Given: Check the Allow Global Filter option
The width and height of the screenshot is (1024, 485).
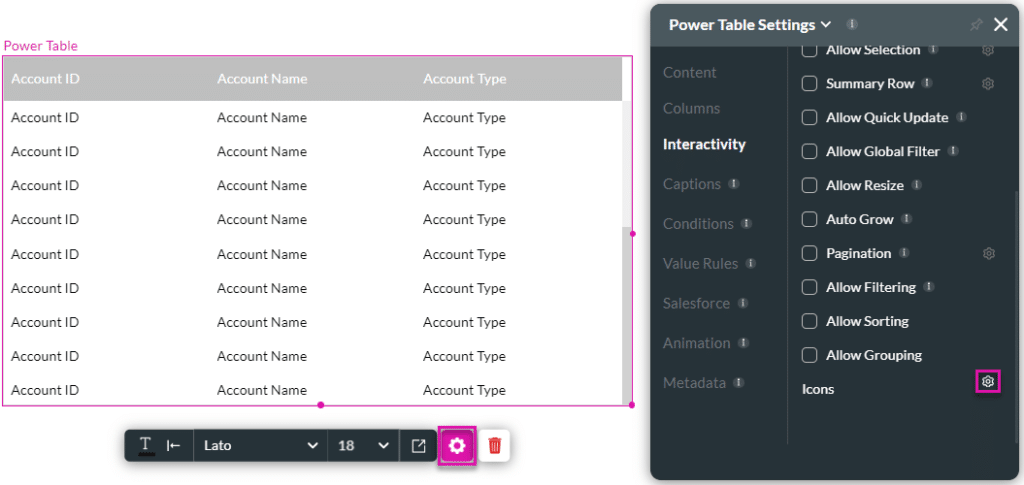Looking at the screenshot, I should coord(810,152).
